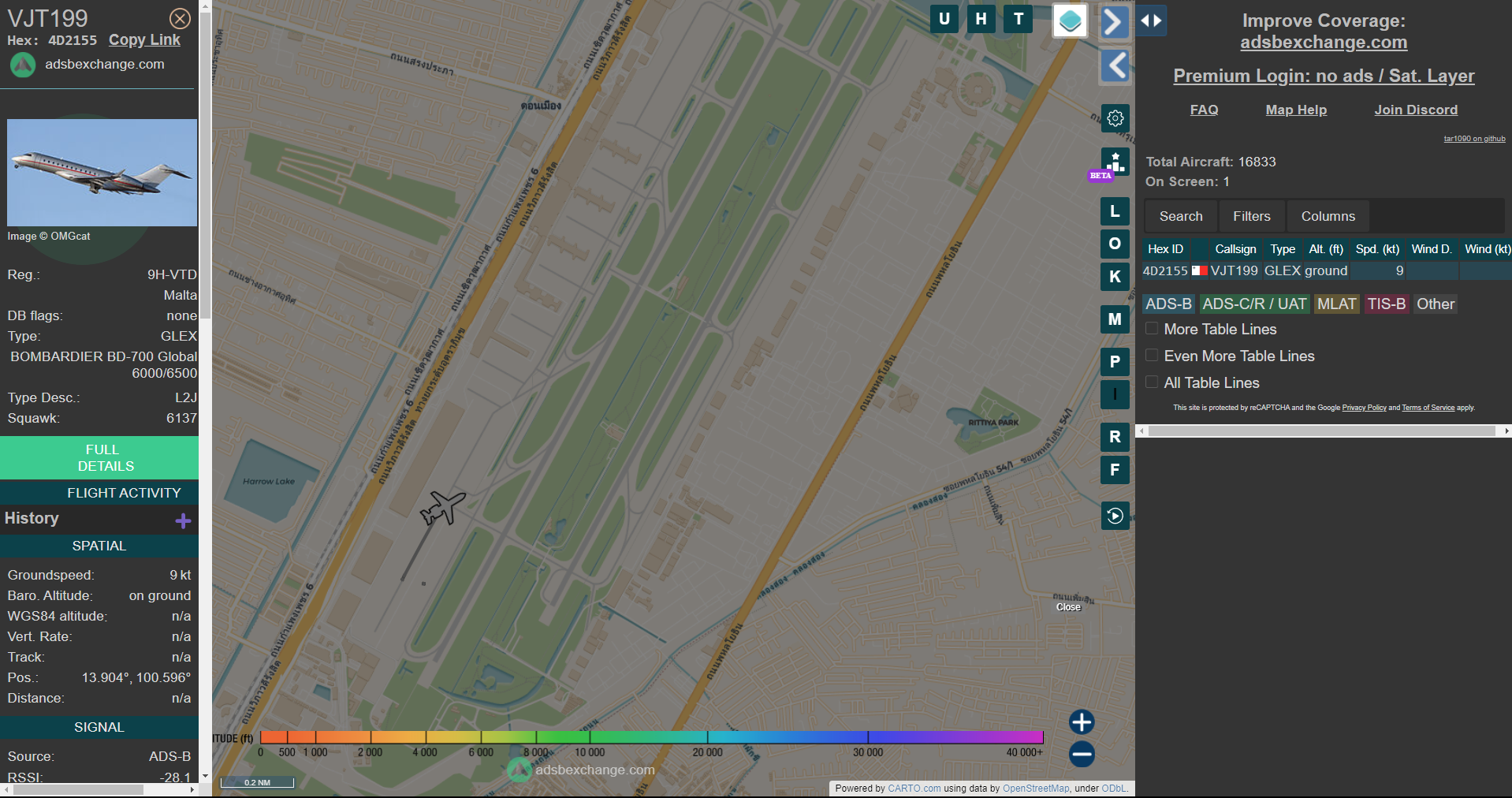Image resolution: width=1512 pixels, height=798 pixels.
Task: Sort table by Alt. (ft) column
Action: coord(1325,249)
